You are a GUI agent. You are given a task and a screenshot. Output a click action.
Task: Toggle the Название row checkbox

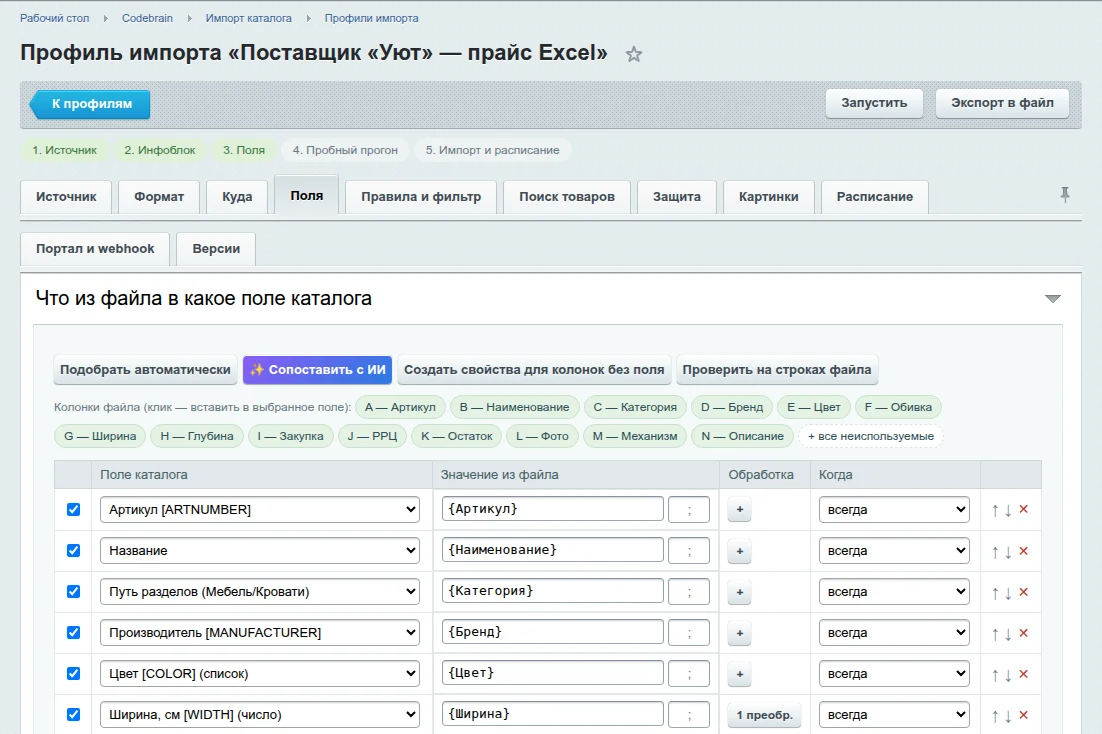(x=73, y=550)
